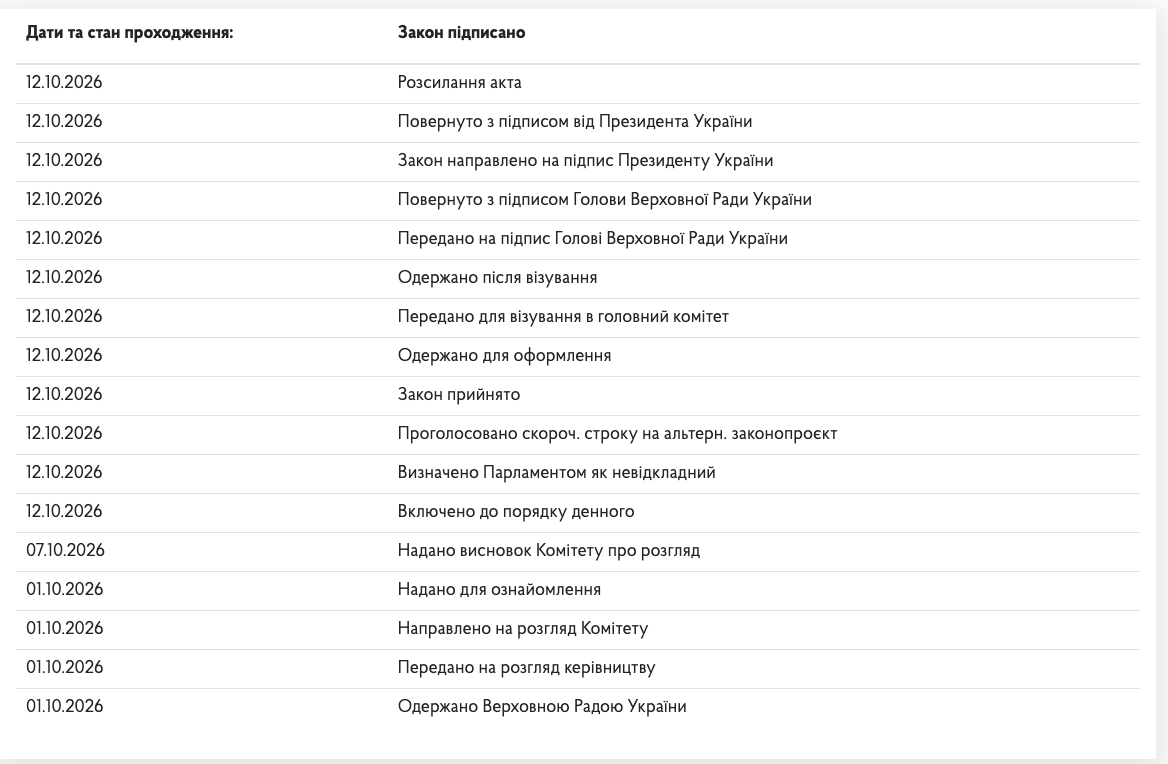Click 'Передано на розгляд керівництву' entry
Image resolution: width=1168 pixels, height=764 pixels.
[526, 667]
